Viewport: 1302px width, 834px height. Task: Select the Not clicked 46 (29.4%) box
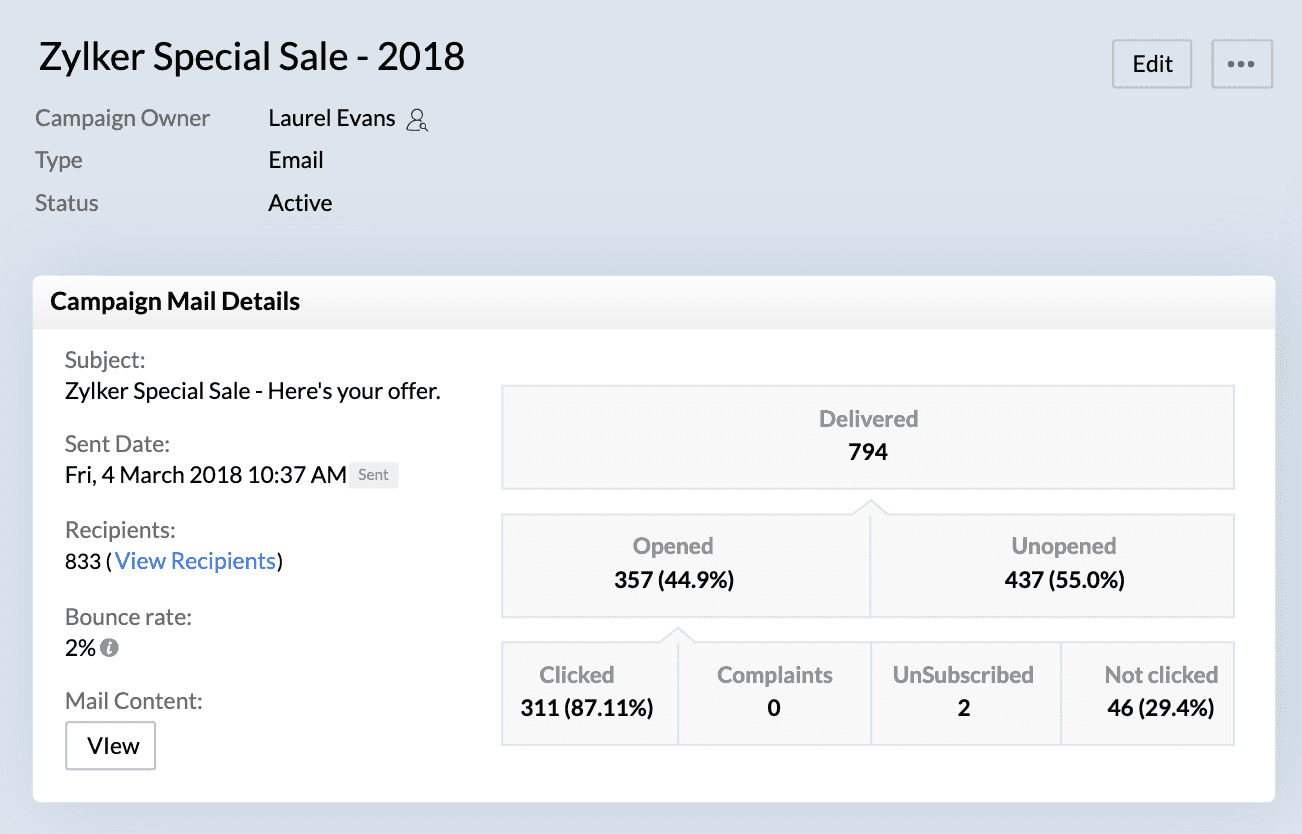pyautogui.click(x=1148, y=693)
